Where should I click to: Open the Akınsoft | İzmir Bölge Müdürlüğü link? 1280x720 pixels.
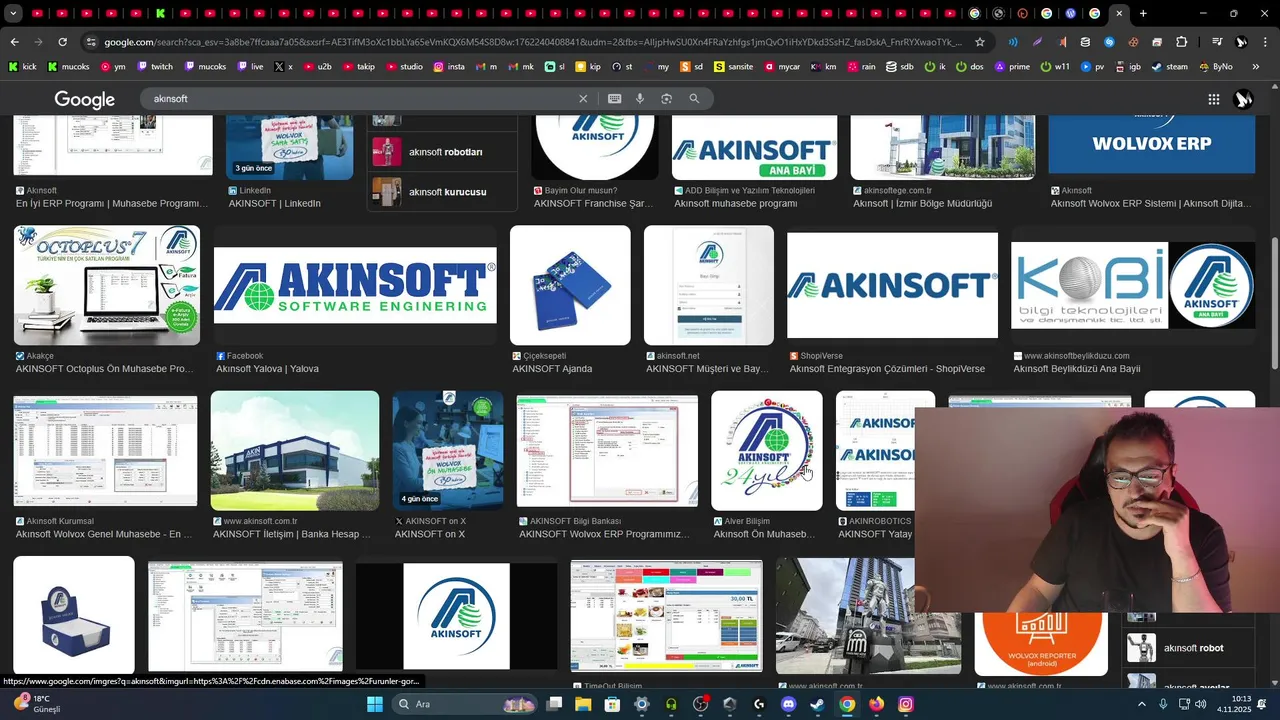(922, 203)
